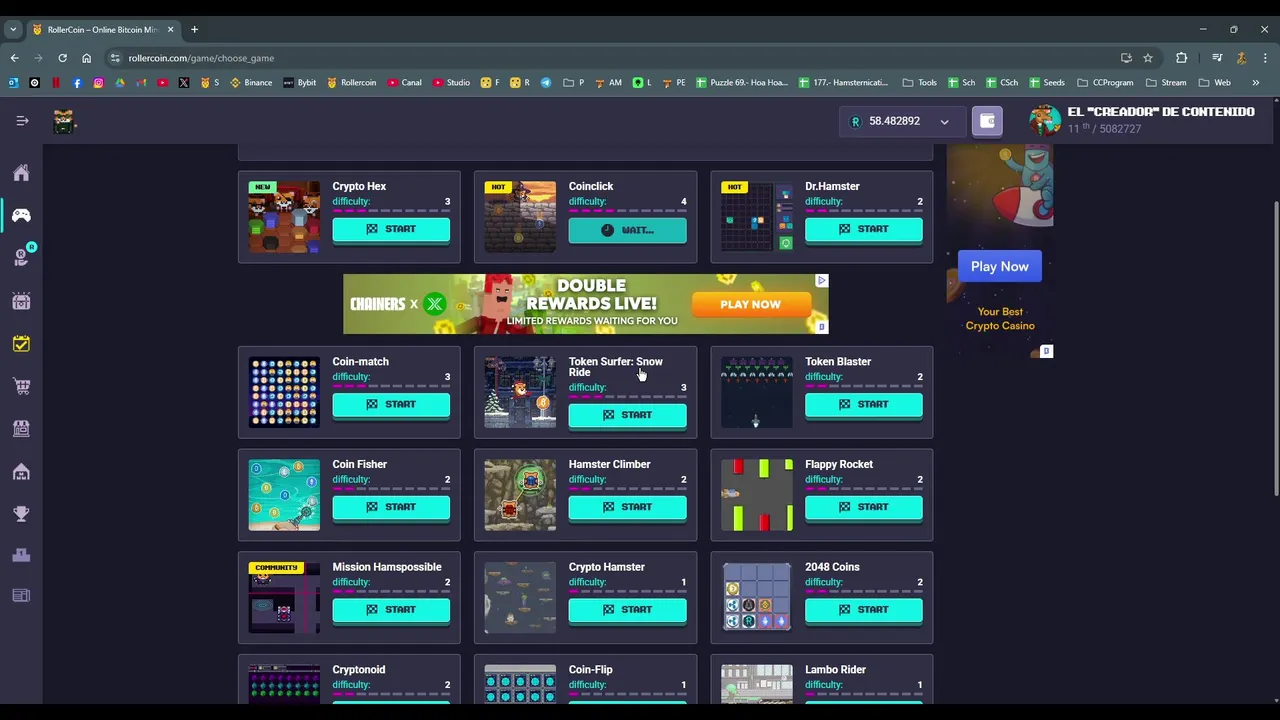Image resolution: width=1280 pixels, height=720 pixels.
Task: Click the user avatar beside EL CREADOR DE CONTENIDO
Action: click(x=1045, y=120)
